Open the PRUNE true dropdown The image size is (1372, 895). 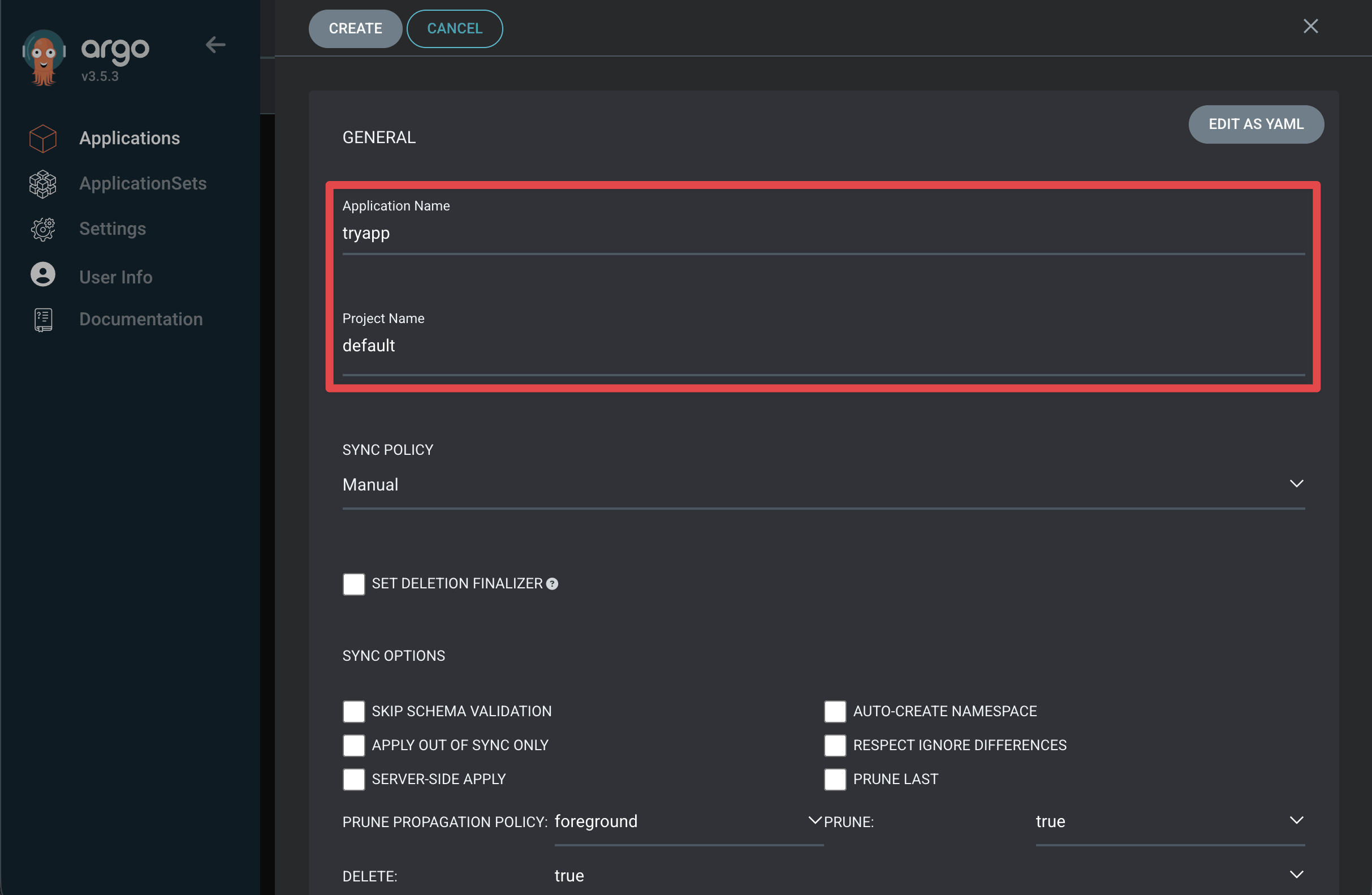pyautogui.click(x=1170, y=821)
